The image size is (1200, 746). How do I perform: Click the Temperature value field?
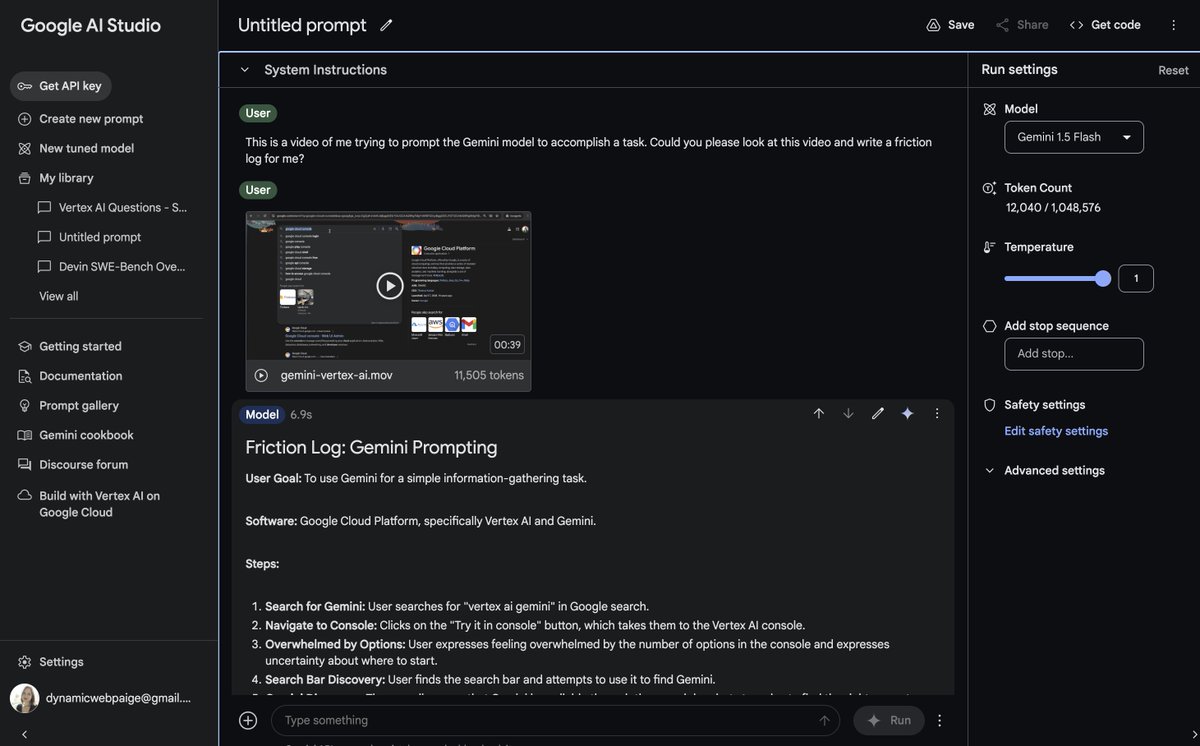click(1136, 279)
